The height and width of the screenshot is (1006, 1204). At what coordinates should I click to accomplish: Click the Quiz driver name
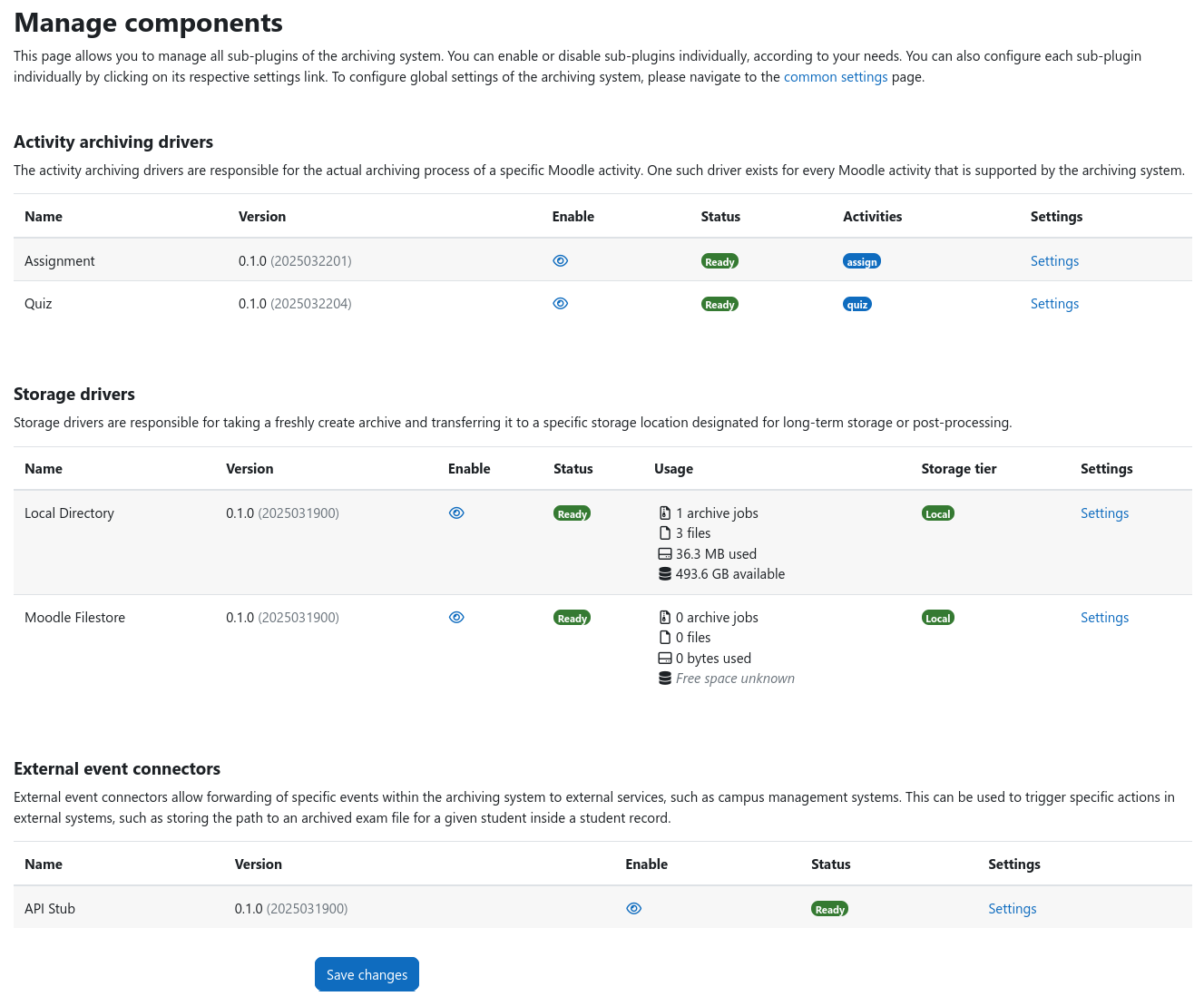38,304
